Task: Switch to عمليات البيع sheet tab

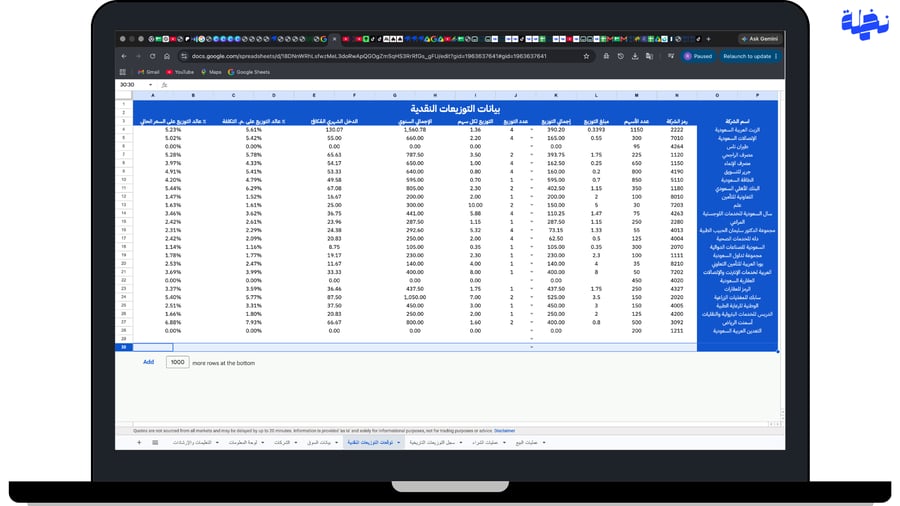Action: pyautogui.click(x=527, y=442)
